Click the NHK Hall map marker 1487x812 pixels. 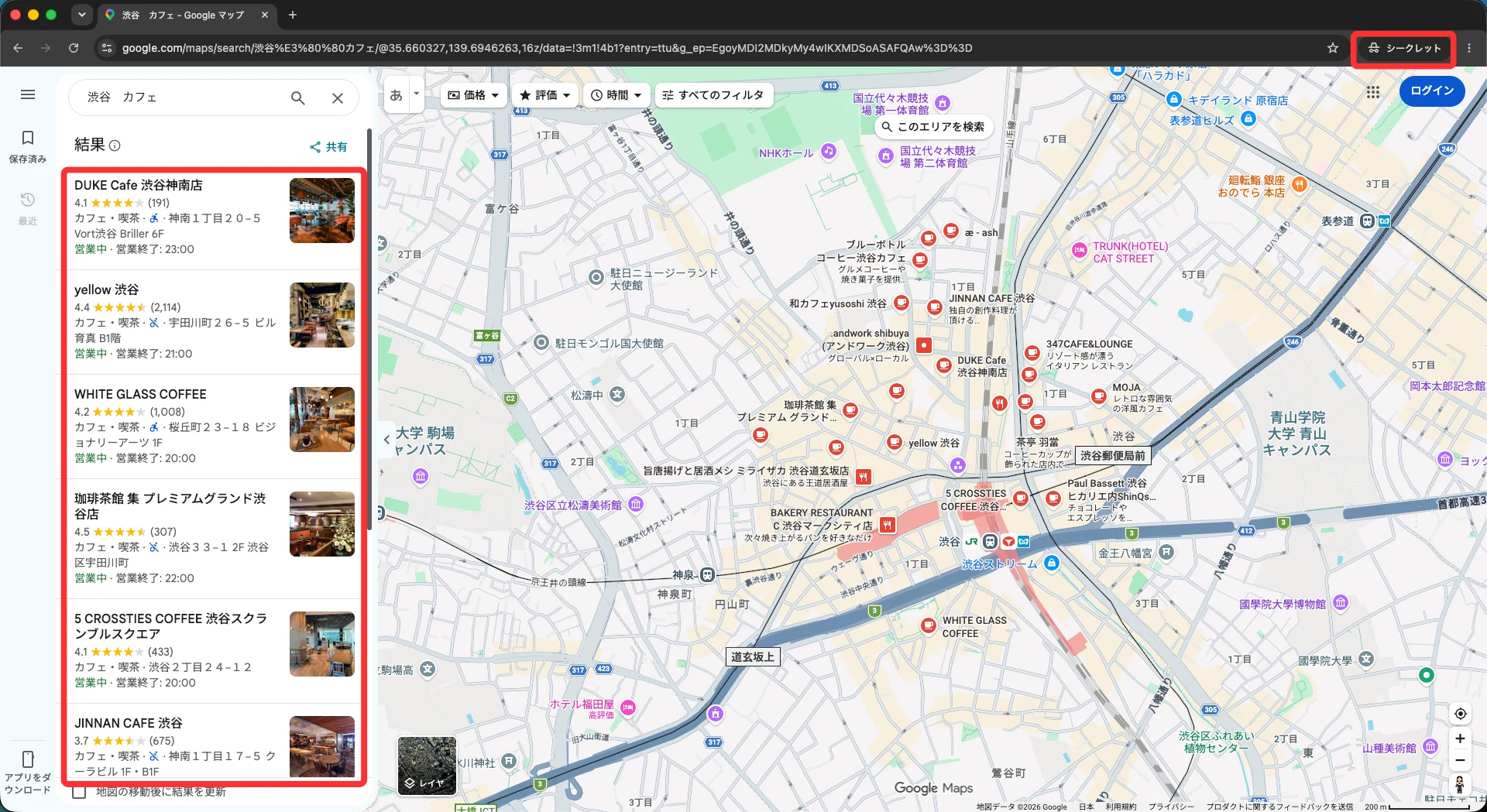829,151
